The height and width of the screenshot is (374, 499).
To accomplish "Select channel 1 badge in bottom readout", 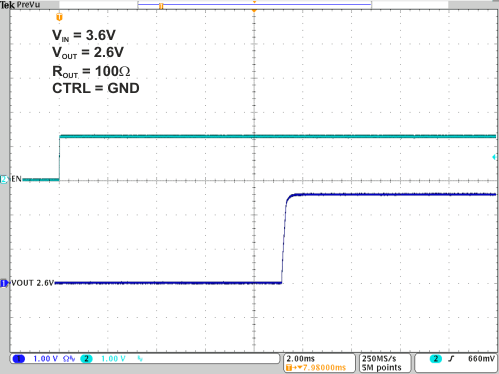I will [18, 359].
